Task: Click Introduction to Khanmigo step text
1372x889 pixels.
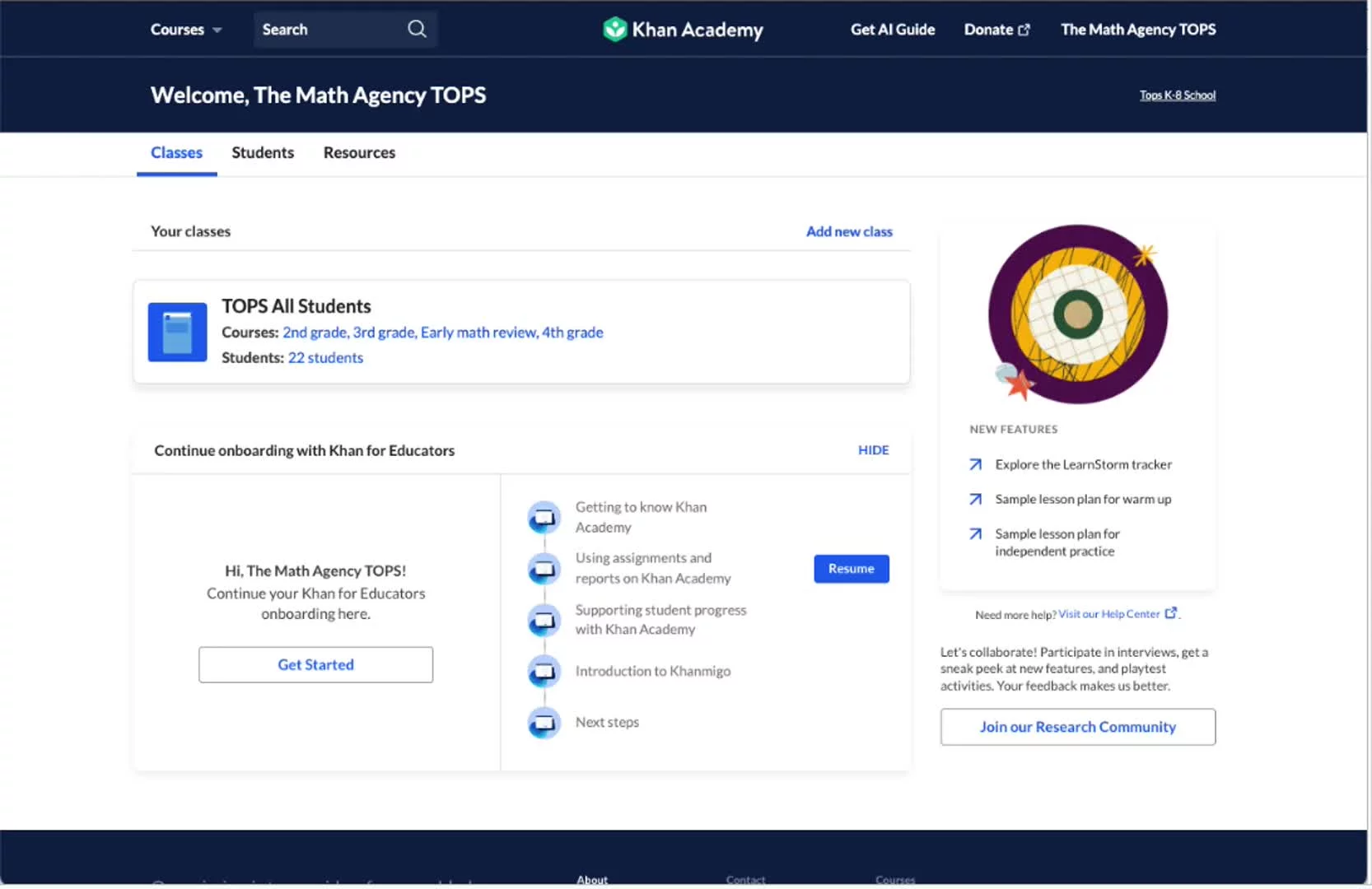Action: 653,671
